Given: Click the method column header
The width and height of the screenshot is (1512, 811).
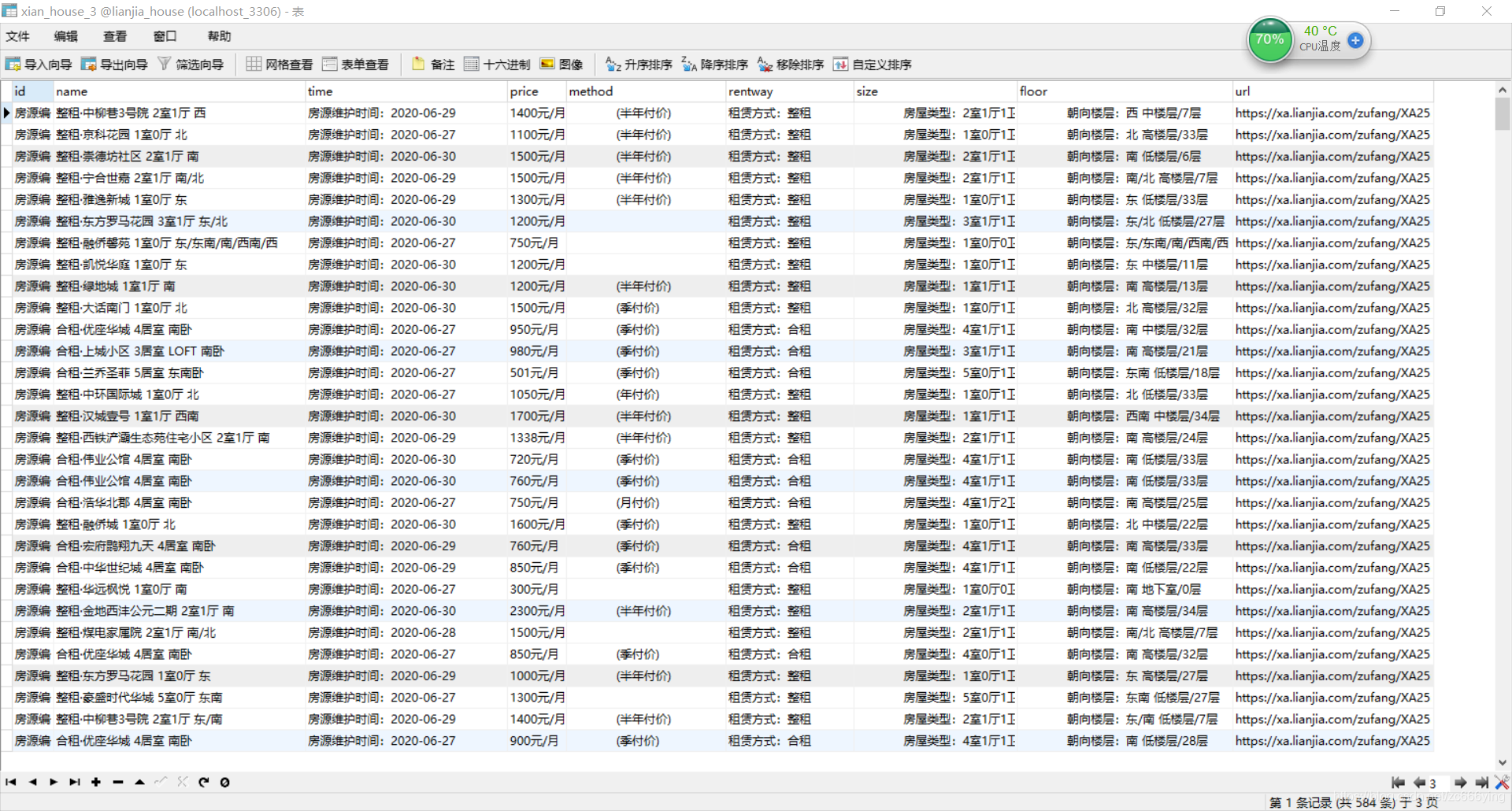Looking at the screenshot, I should pyautogui.click(x=647, y=91).
